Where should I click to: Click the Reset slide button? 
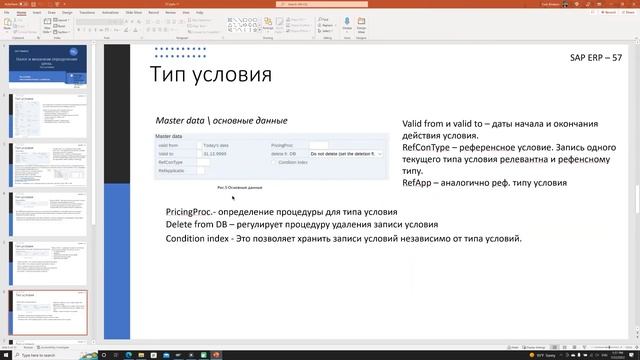(60, 26)
